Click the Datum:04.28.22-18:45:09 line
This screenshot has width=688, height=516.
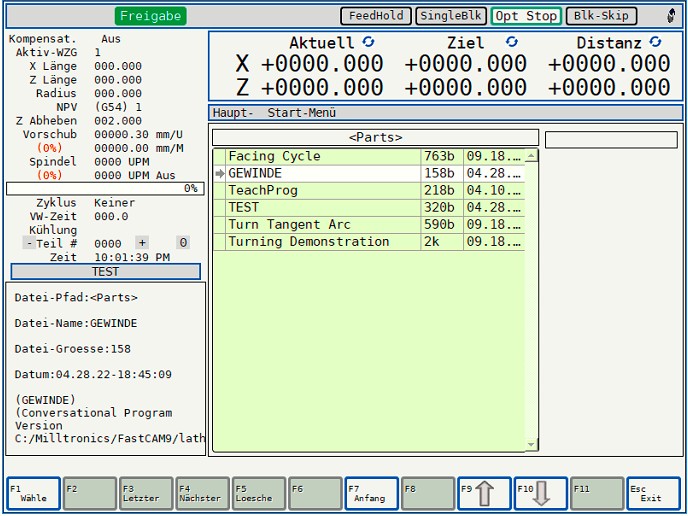pyautogui.click(x=93, y=375)
